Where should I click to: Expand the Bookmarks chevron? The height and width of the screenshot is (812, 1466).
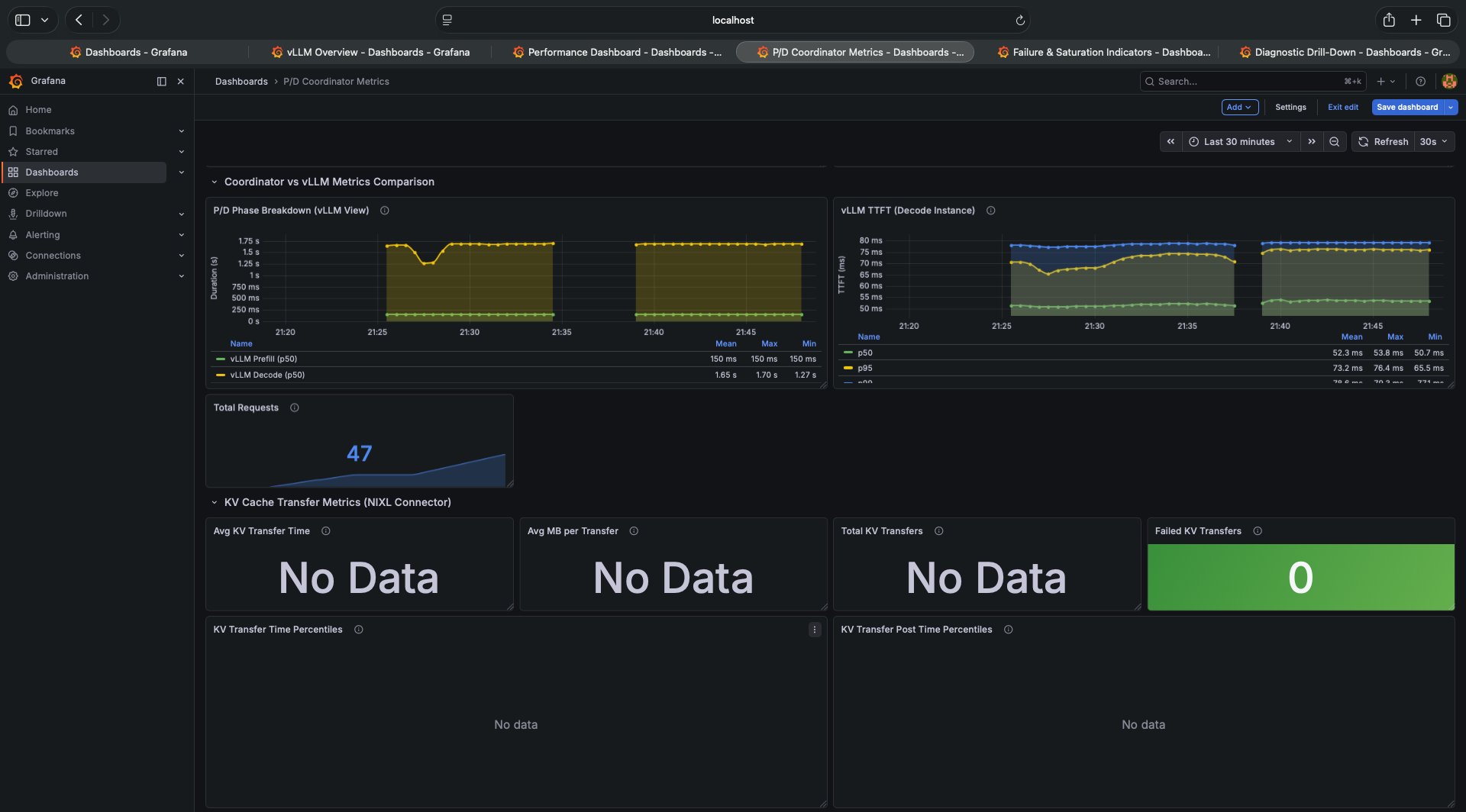[182, 131]
